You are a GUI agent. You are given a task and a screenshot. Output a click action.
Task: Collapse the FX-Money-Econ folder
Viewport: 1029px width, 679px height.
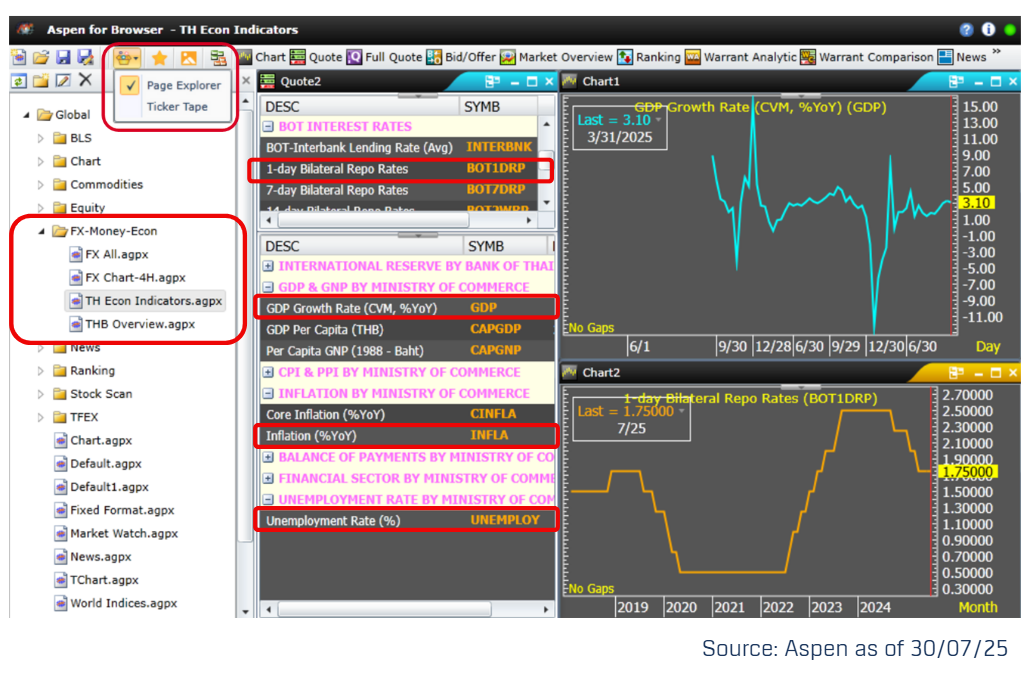tap(41, 232)
